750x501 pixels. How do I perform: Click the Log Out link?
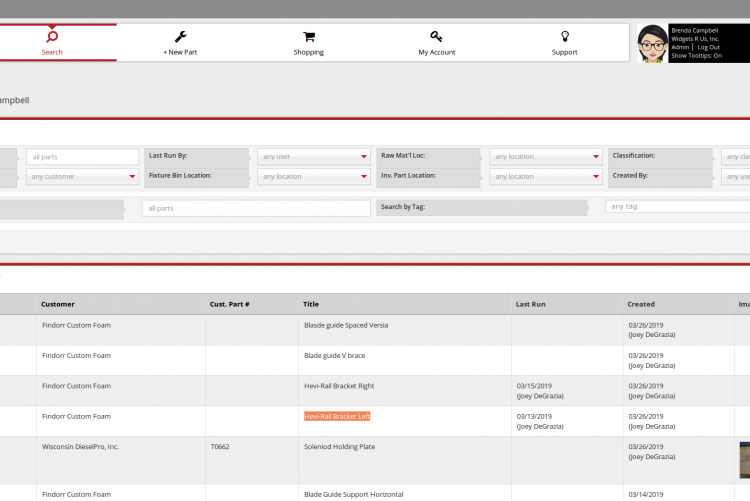pyautogui.click(x=708, y=47)
